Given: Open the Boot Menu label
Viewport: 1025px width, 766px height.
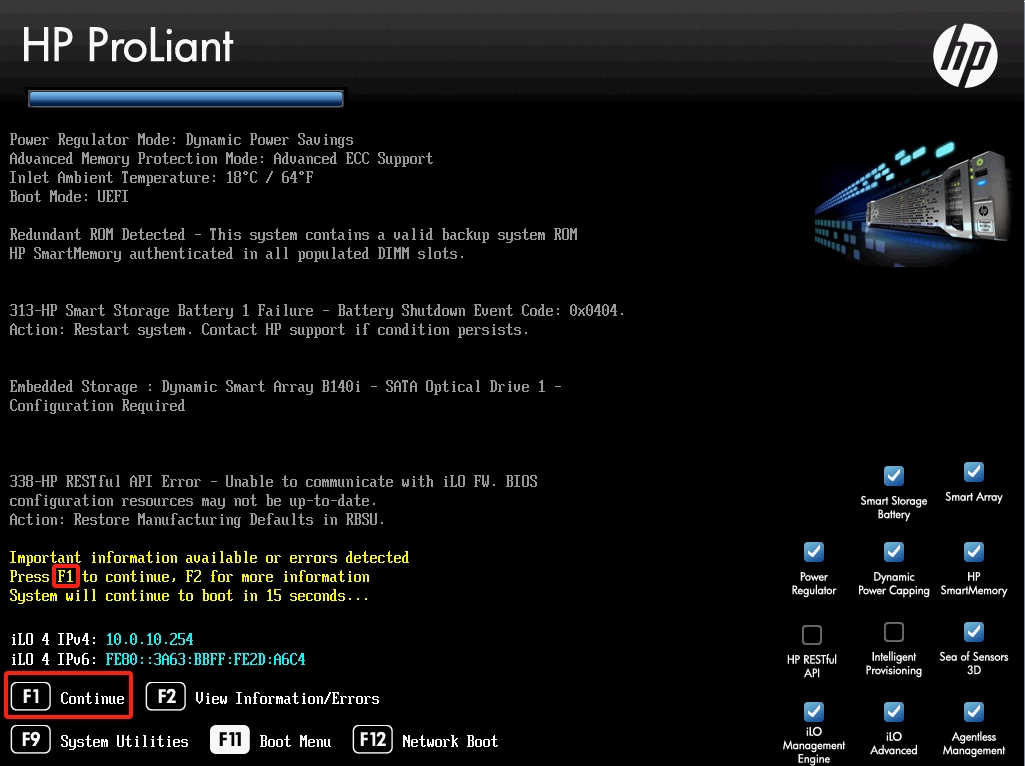Looking at the screenshot, I should 295,741.
